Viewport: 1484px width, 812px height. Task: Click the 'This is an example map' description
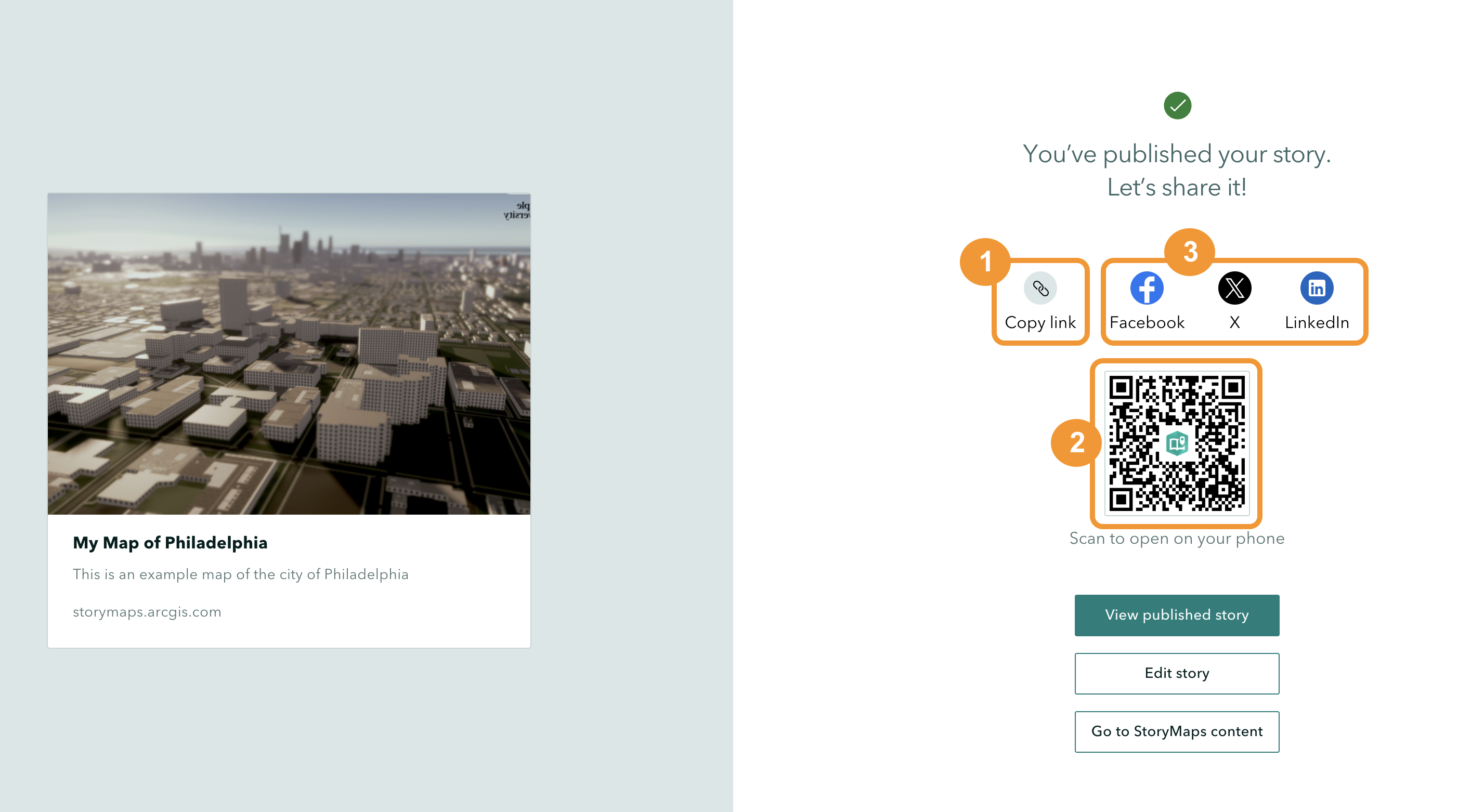tap(240, 574)
